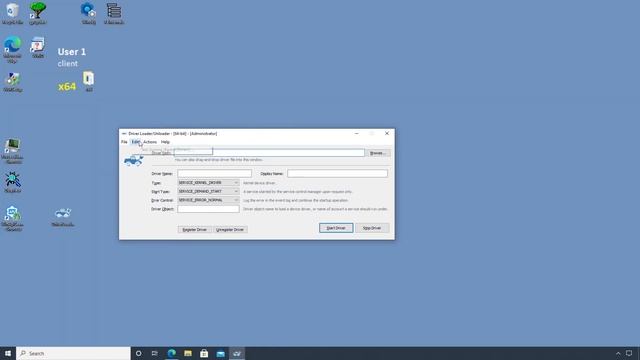Click the Start Driver button
Screen dimensions: 640x360
click(x=336, y=228)
